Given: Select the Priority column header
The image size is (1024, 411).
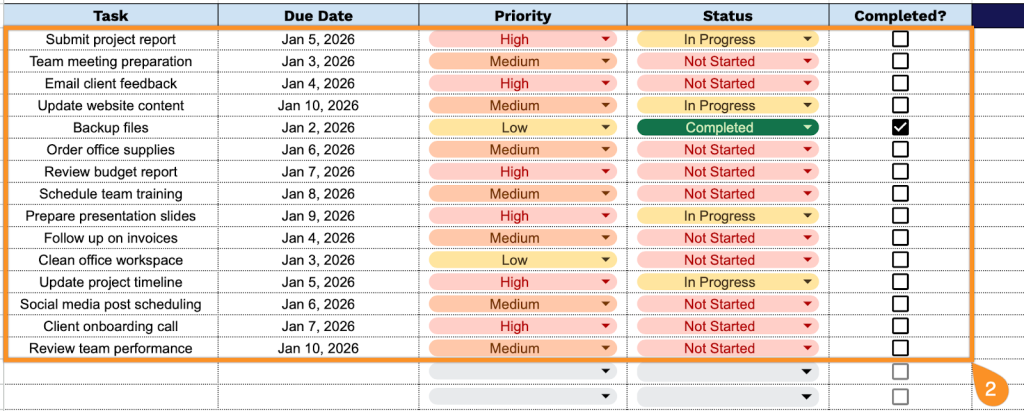Looking at the screenshot, I should [522, 15].
